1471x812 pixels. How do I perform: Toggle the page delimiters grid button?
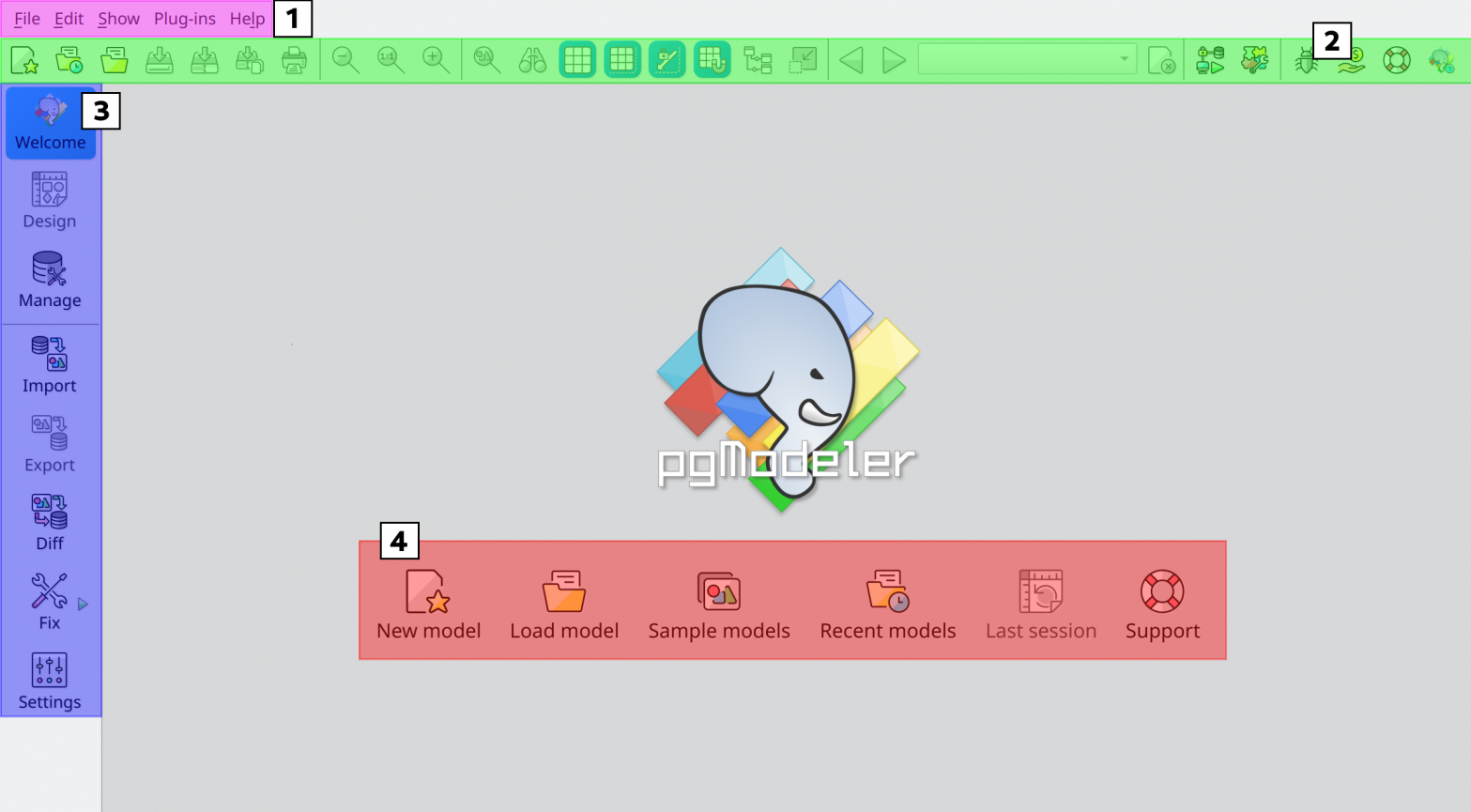(622, 60)
